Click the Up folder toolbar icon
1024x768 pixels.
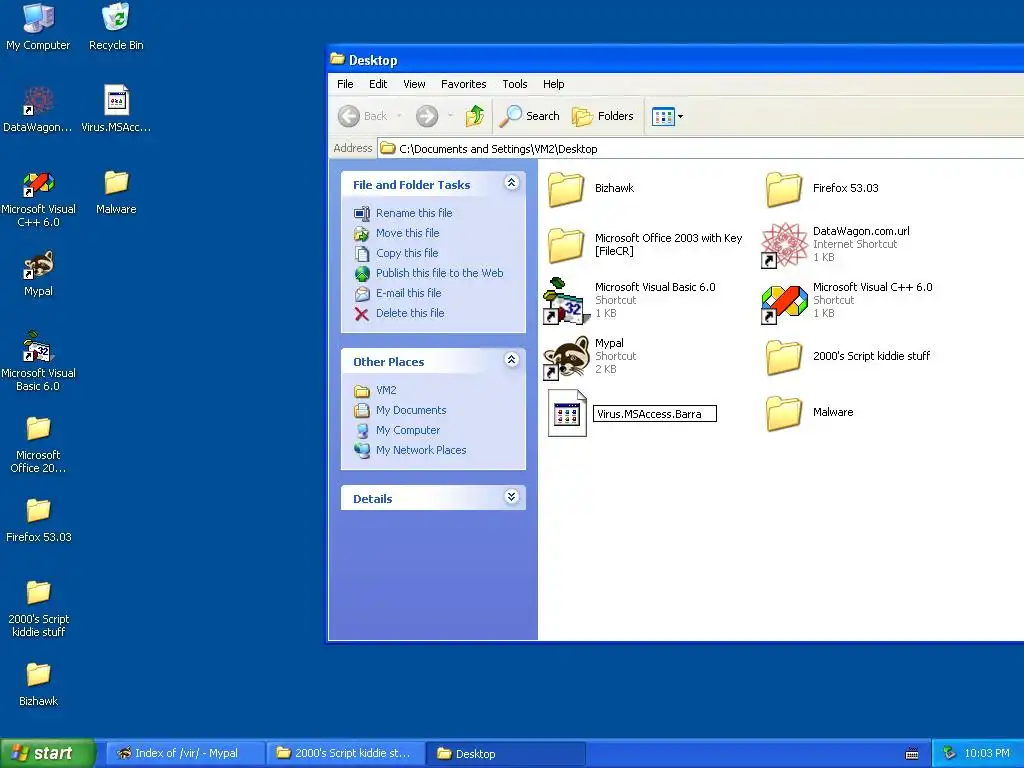pos(475,116)
